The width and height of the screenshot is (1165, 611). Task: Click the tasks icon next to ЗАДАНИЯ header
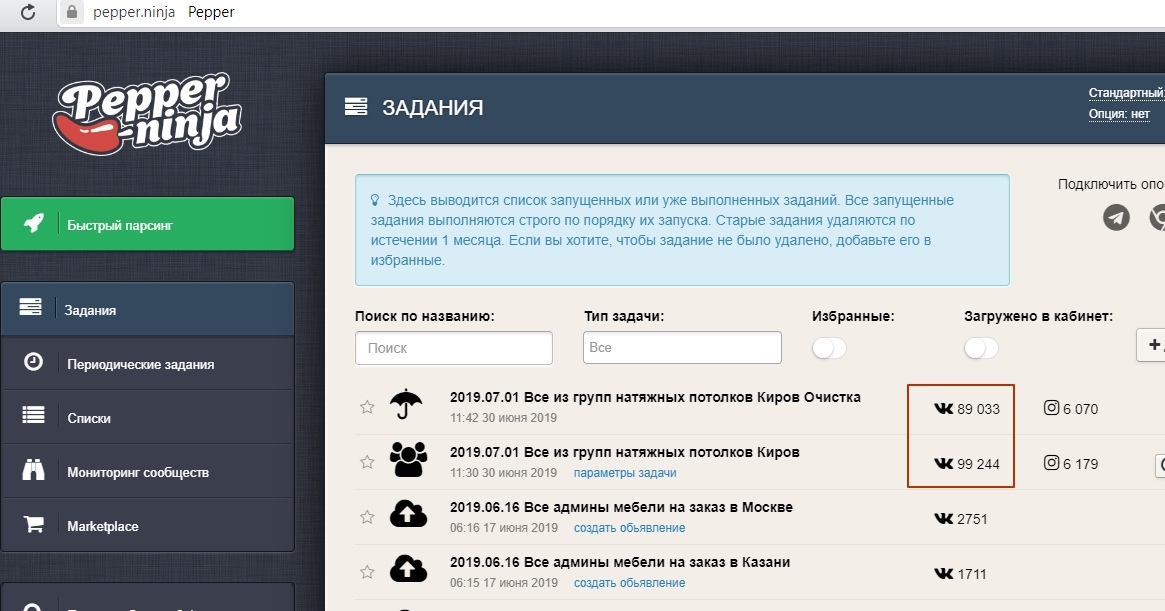pyautogui.click(x=356, y=107)
